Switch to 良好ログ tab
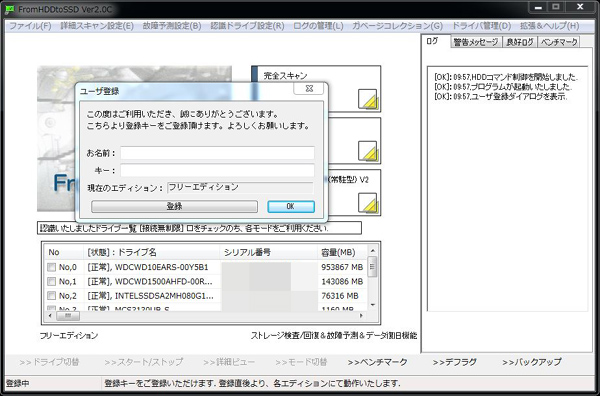Viewport: 600px width, 396px height. pos(520,42)
